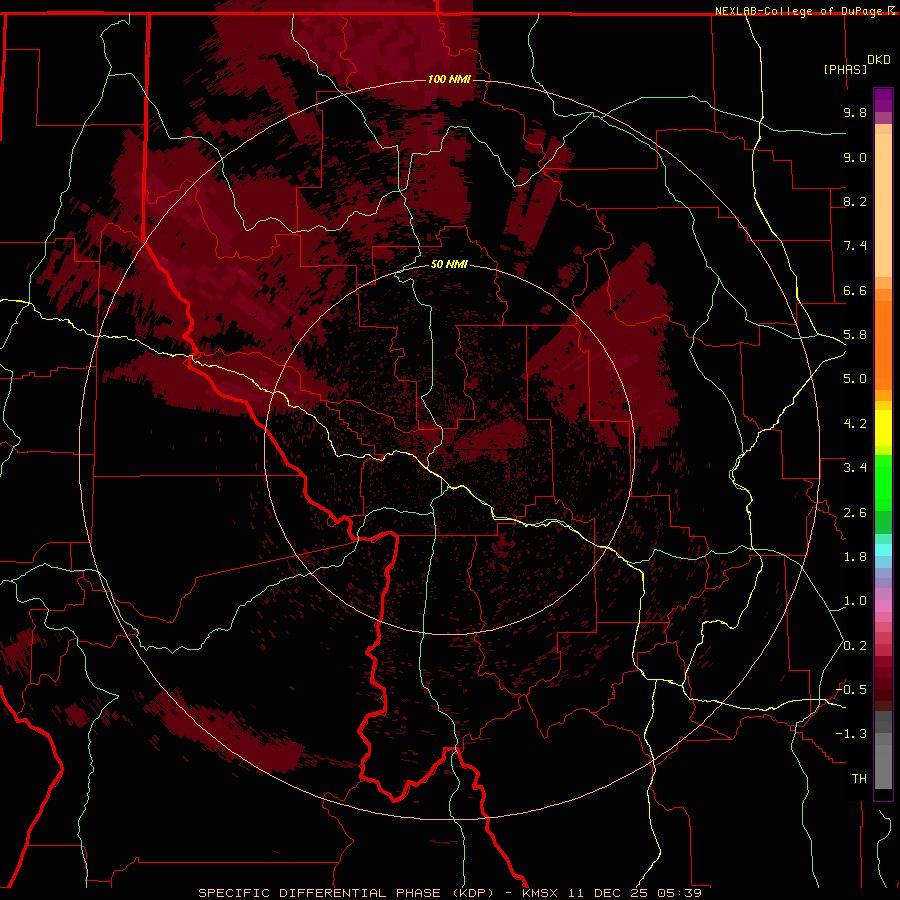900x900 pixels.
Task: Pick the cyan segment of the color bar
Action: coord(883,550)
